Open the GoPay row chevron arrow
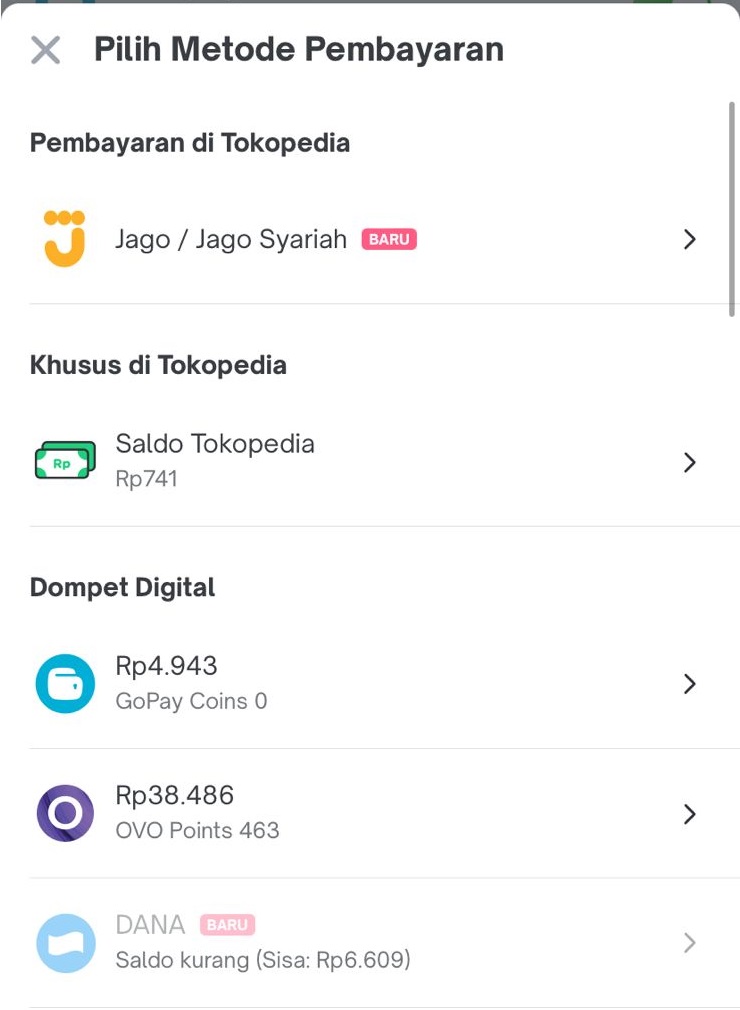Screen dimensions: 740x1010 (x=690, y=684)
